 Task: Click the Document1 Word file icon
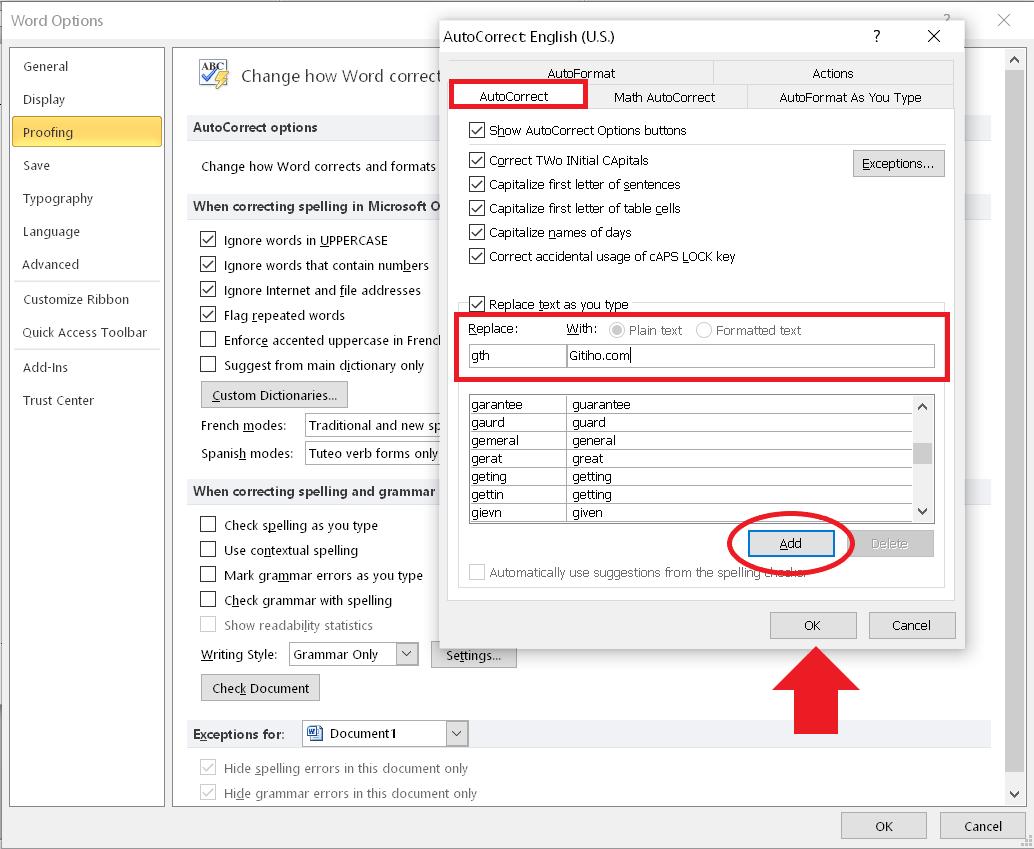pos(315,733)
